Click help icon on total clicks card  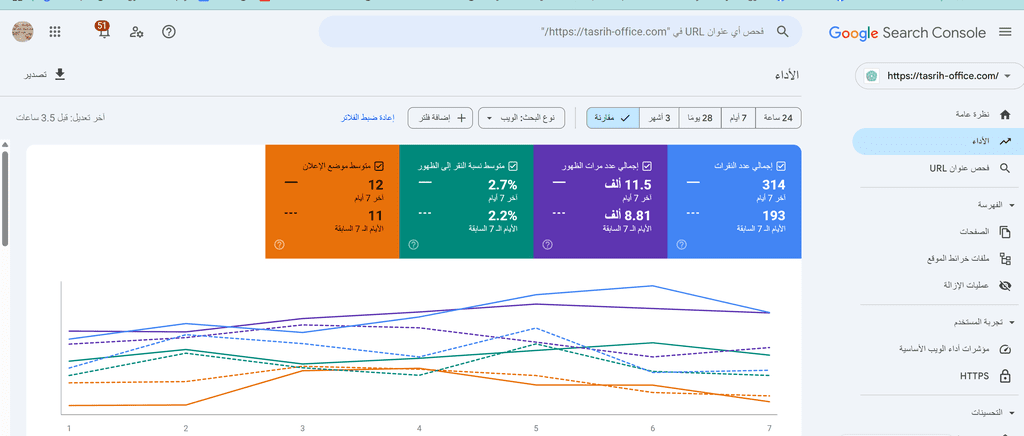coord(682,245)
